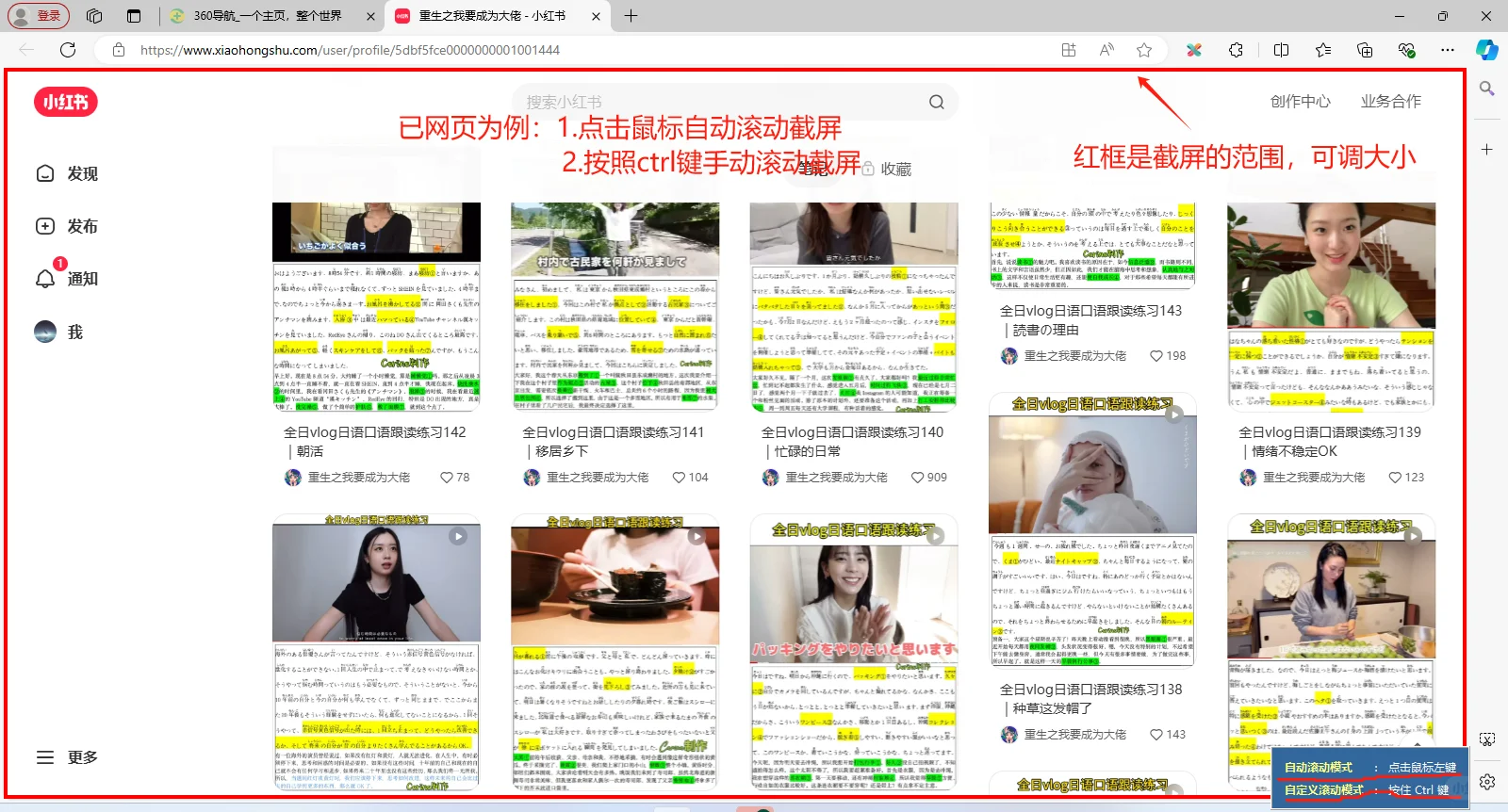Open the 跟读练习141 移居乡下 post thumbnail
The width and height of the screenshot is (1508, 812).
point(615,306)
